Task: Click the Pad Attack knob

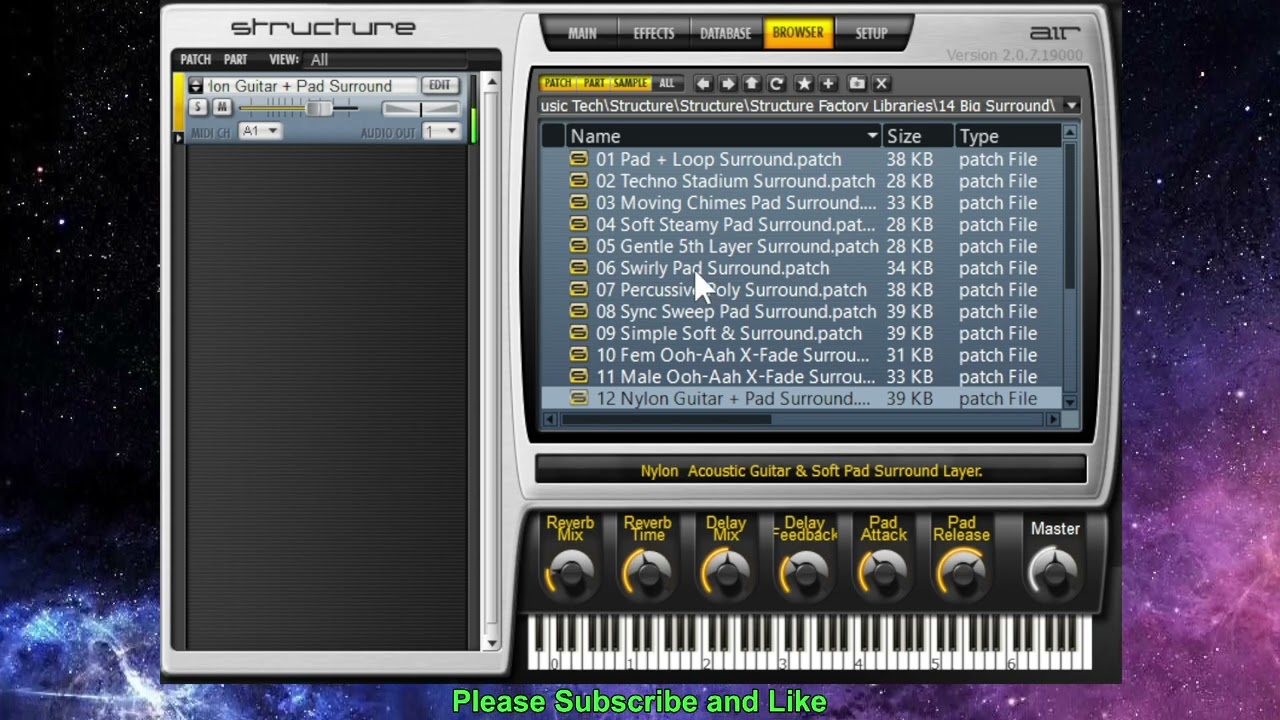Action: point(882,574)
